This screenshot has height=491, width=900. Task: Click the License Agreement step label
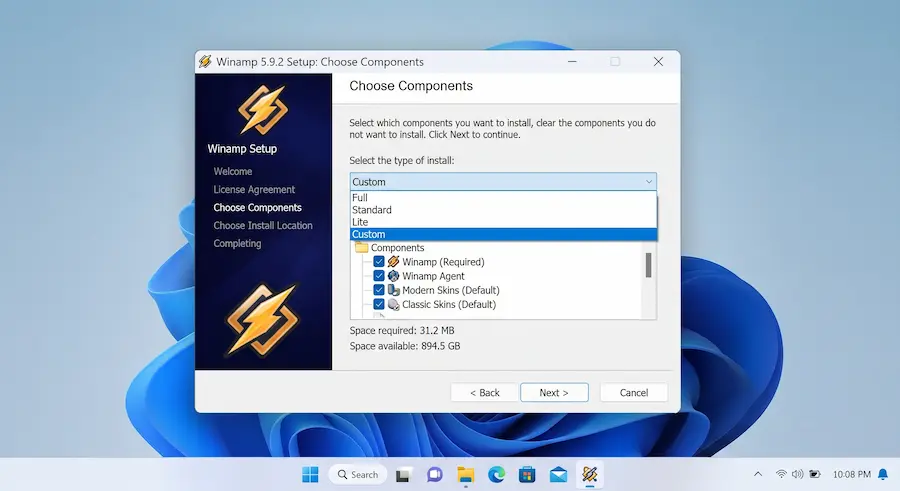[254, 190]
